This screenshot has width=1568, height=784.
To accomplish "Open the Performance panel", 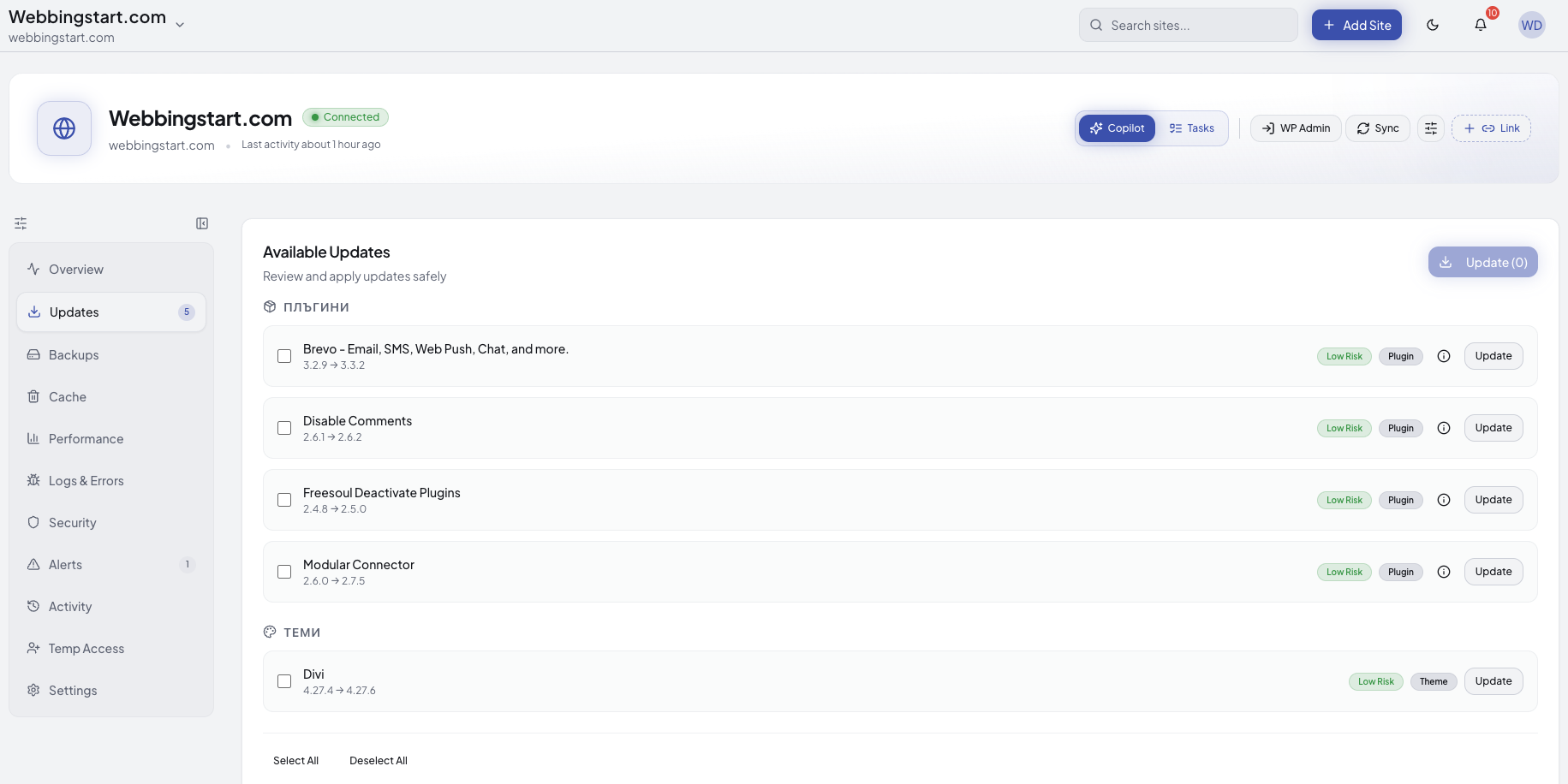I will pyautogui.click(x=86, y=438).
